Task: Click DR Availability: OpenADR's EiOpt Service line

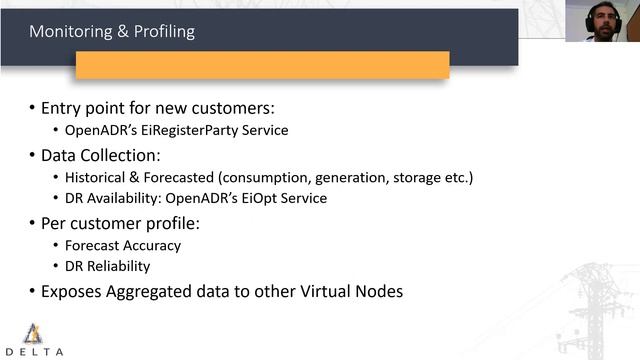Action: 196,198
